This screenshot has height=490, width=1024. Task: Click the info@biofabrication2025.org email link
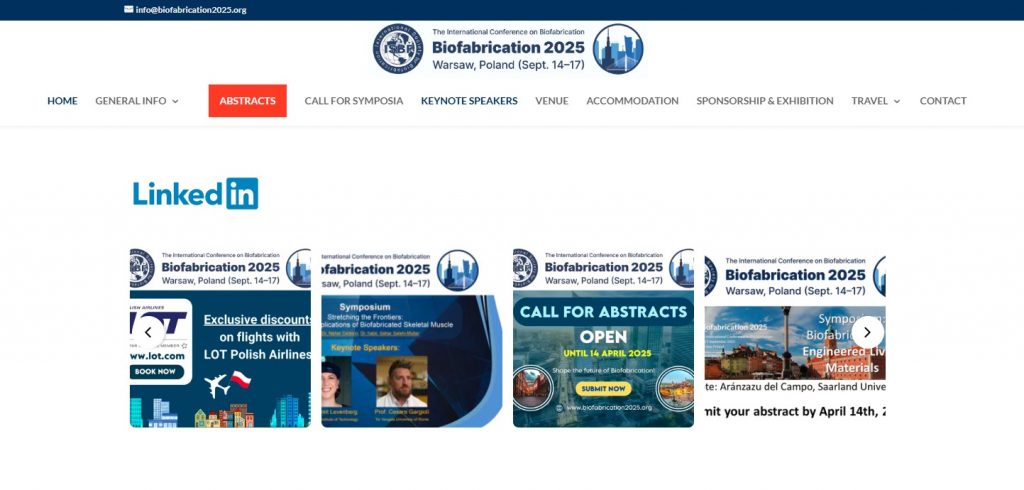tap(190, 9)
